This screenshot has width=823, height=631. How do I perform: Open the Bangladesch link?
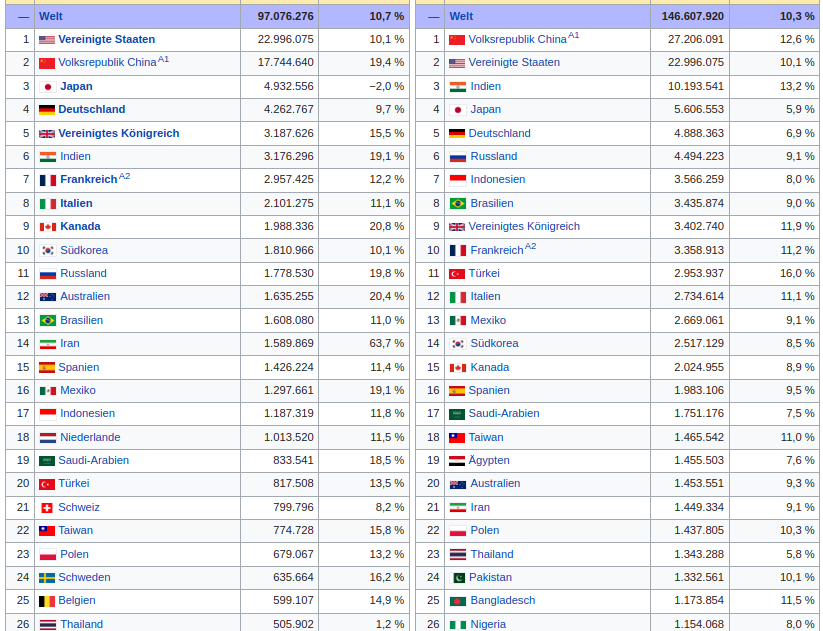click(502, 600)
